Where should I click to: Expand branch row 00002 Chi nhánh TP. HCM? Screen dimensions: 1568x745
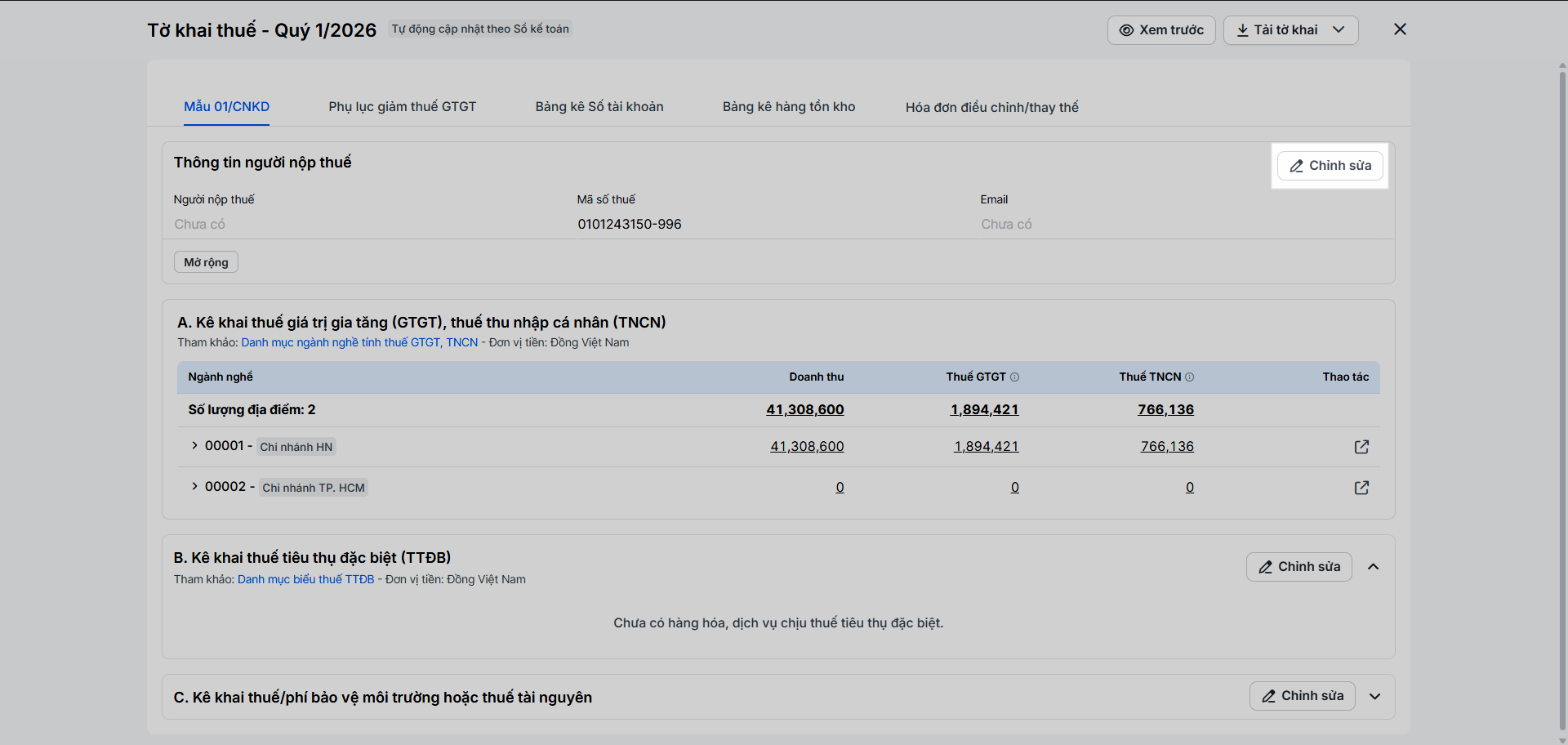pos(194,486)
